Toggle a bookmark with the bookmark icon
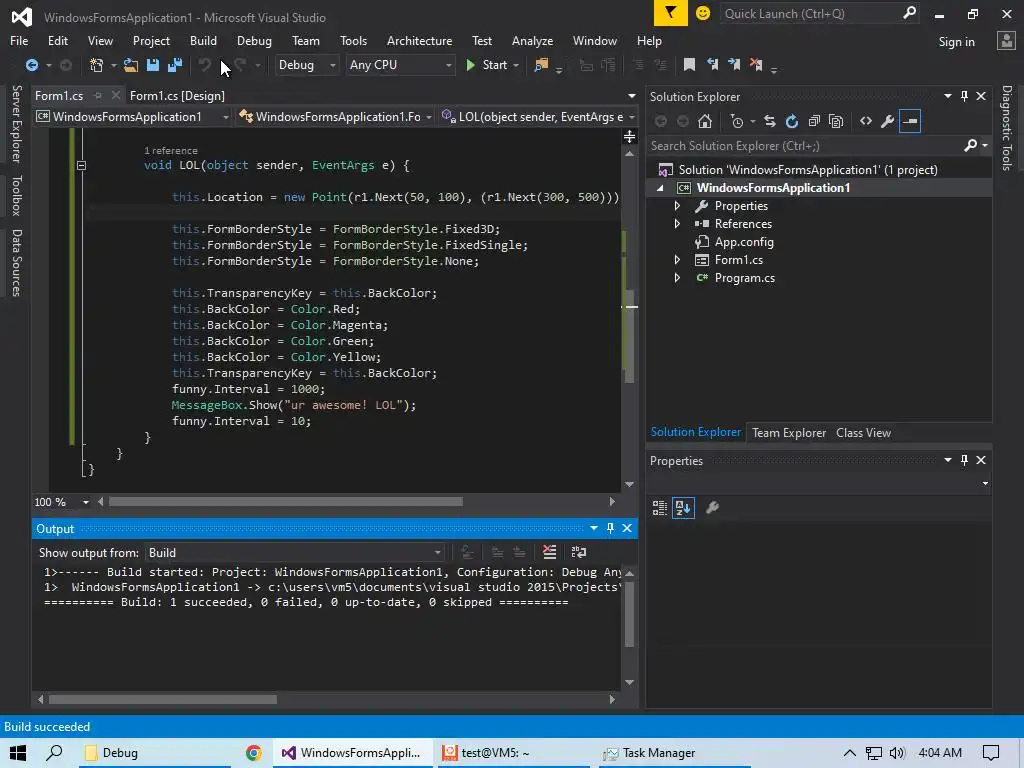Viewport: 1024px width, 768px height. (689, 64)
